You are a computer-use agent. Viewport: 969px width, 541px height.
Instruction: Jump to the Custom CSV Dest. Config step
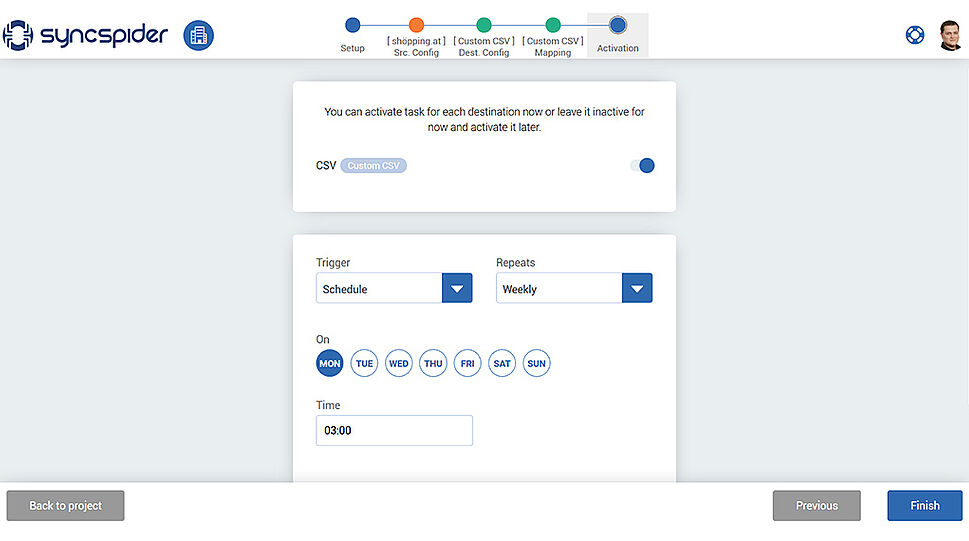click(x=484, y=25)
